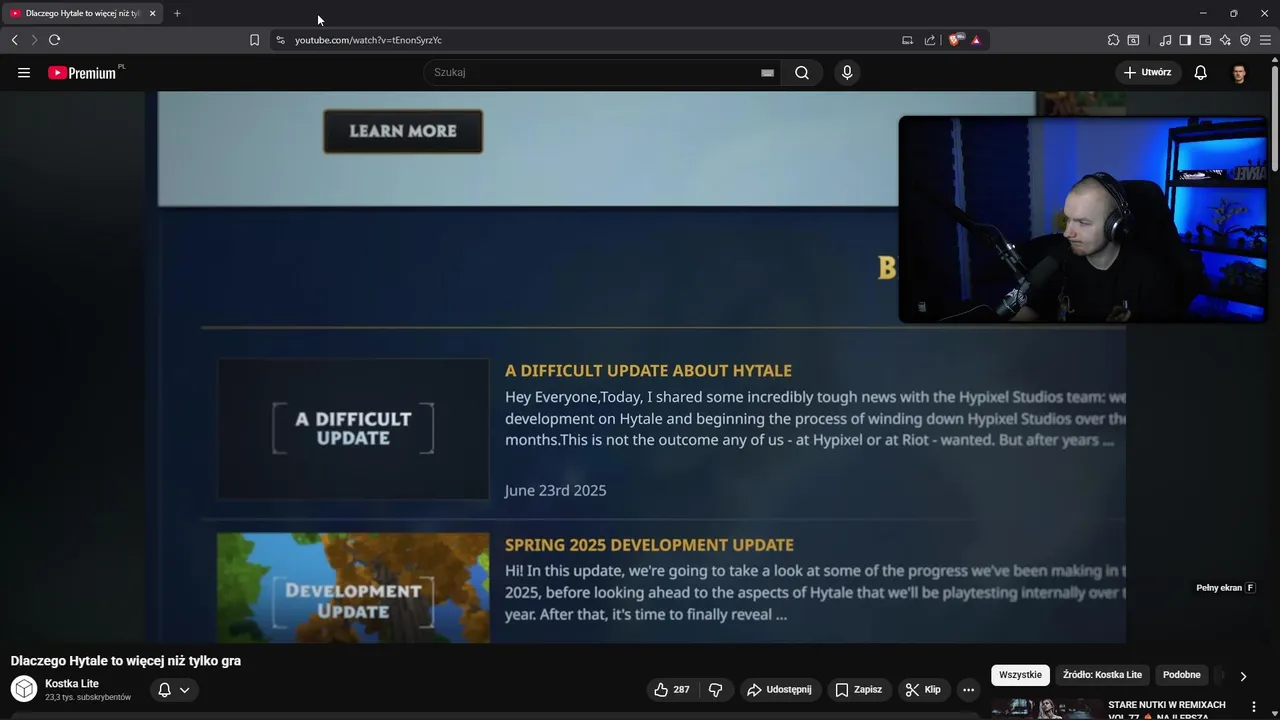1280x720 pixels.
Task: Click the June 23rd 2025 date
Action: (x=555, y=490)
